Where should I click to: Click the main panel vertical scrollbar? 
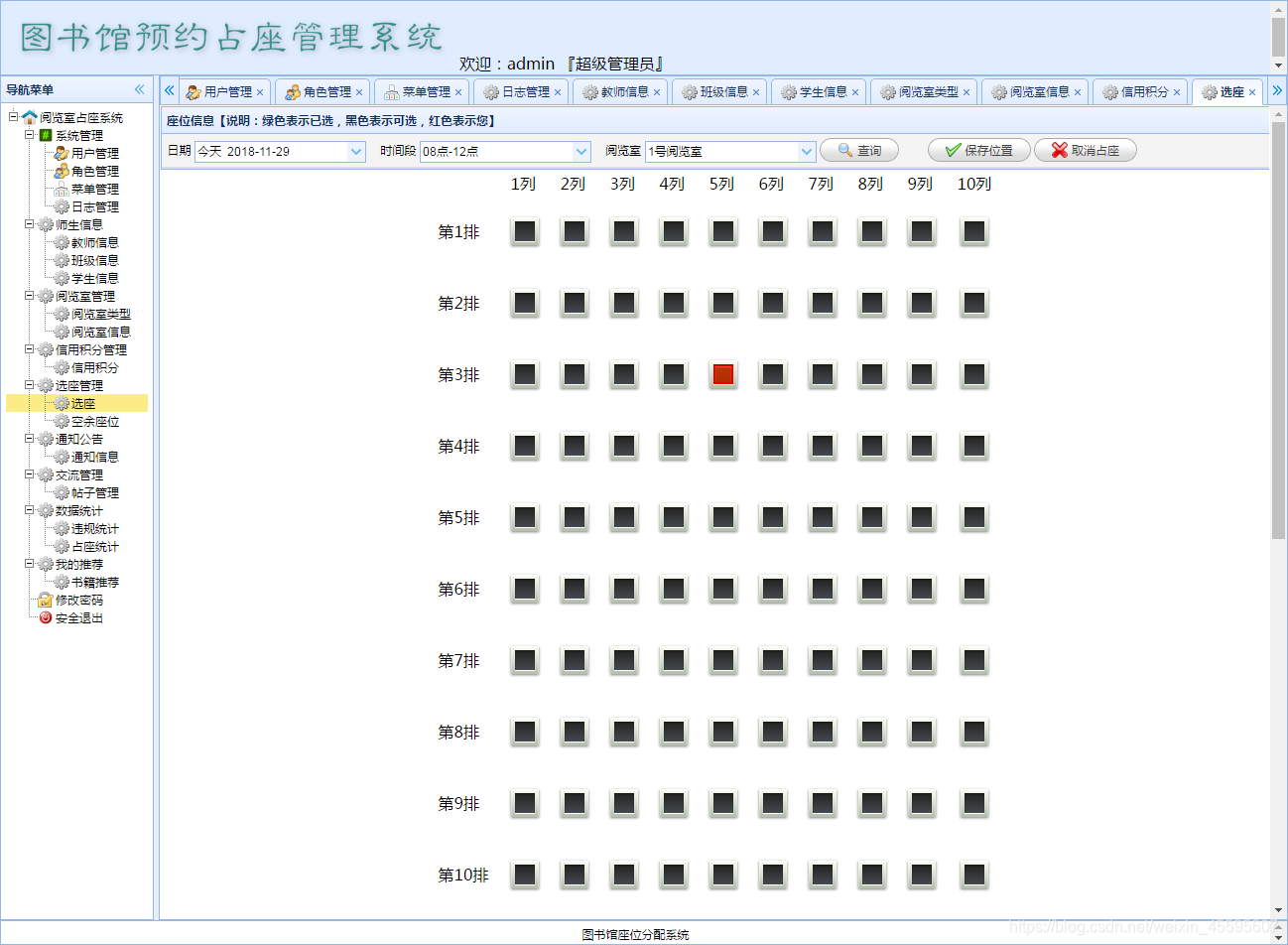pyautogui.click(x=1278, y=332)
